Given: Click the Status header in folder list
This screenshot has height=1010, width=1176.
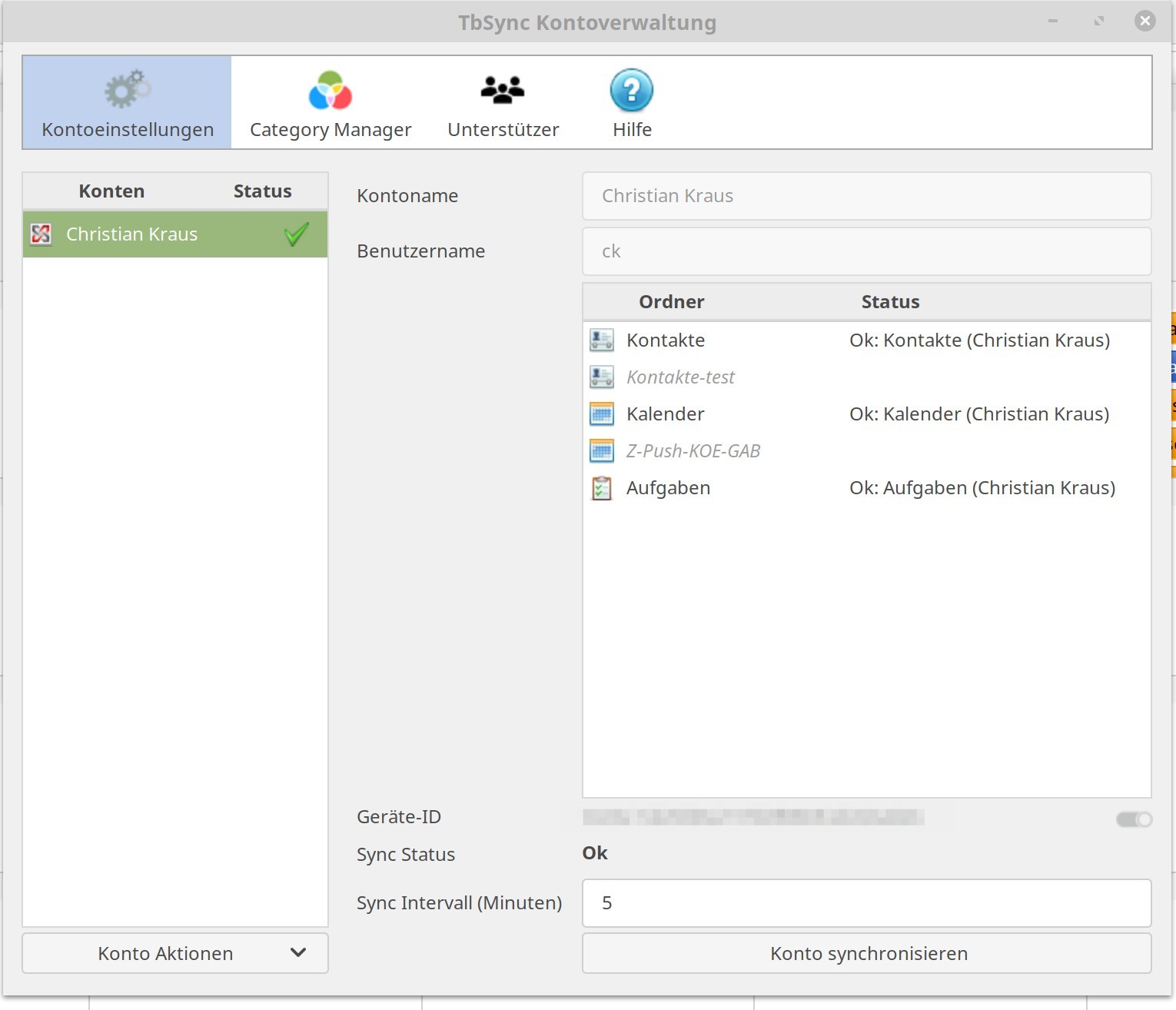Looking at the screenshot, I should click(890, 302).
